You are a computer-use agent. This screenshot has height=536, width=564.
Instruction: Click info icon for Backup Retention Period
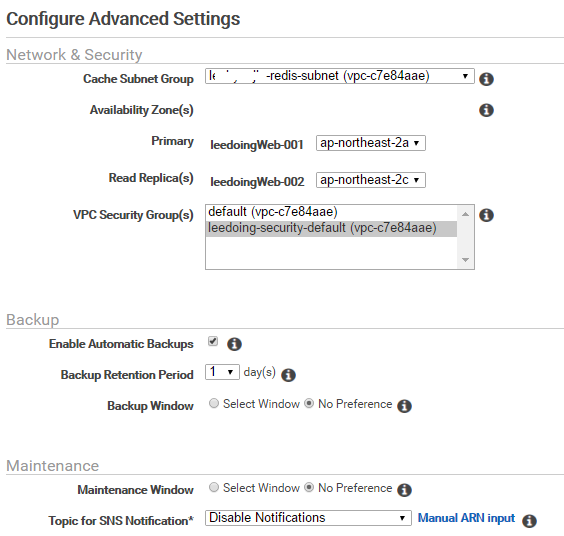tap(288, 375)
